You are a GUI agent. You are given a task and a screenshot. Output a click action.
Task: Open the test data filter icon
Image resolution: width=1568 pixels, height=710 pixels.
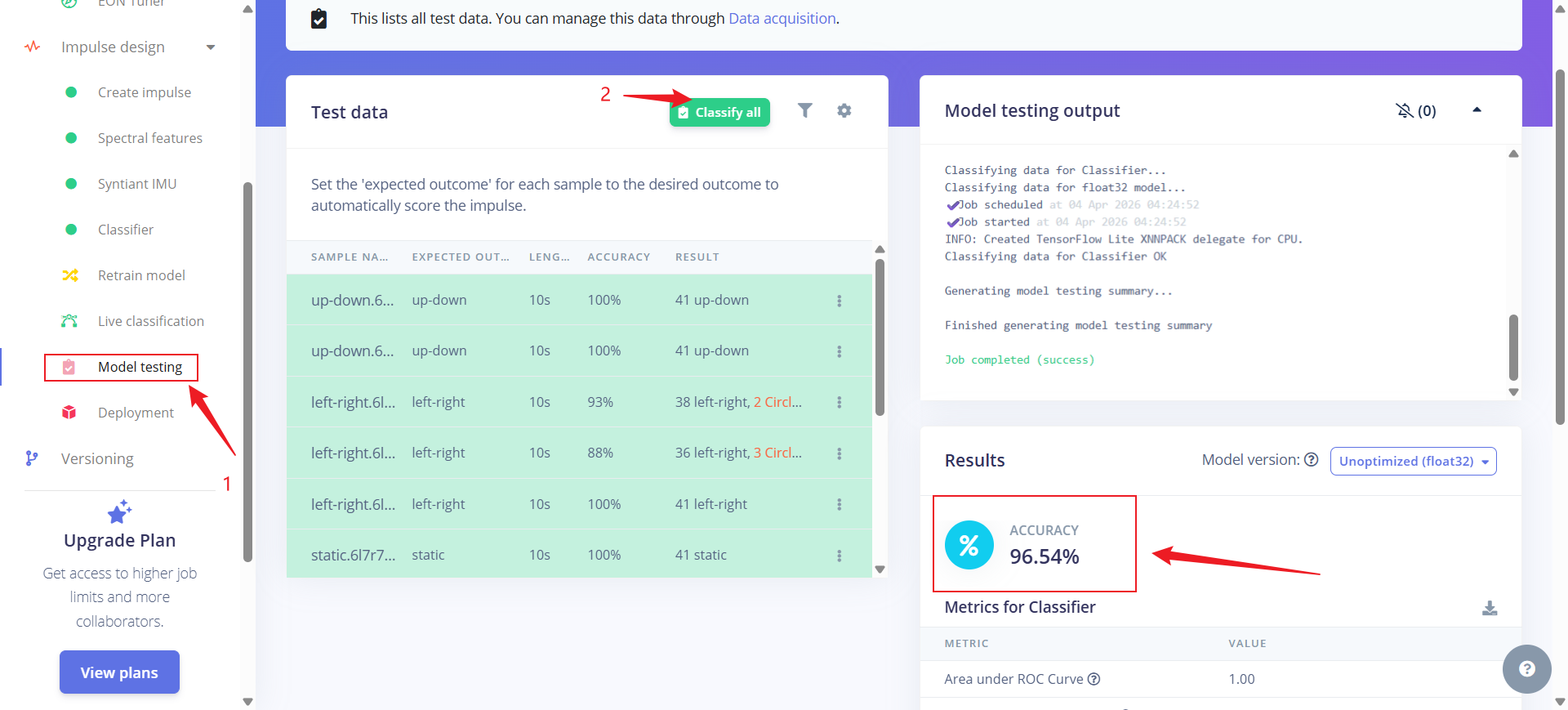(x=804, y=110)
